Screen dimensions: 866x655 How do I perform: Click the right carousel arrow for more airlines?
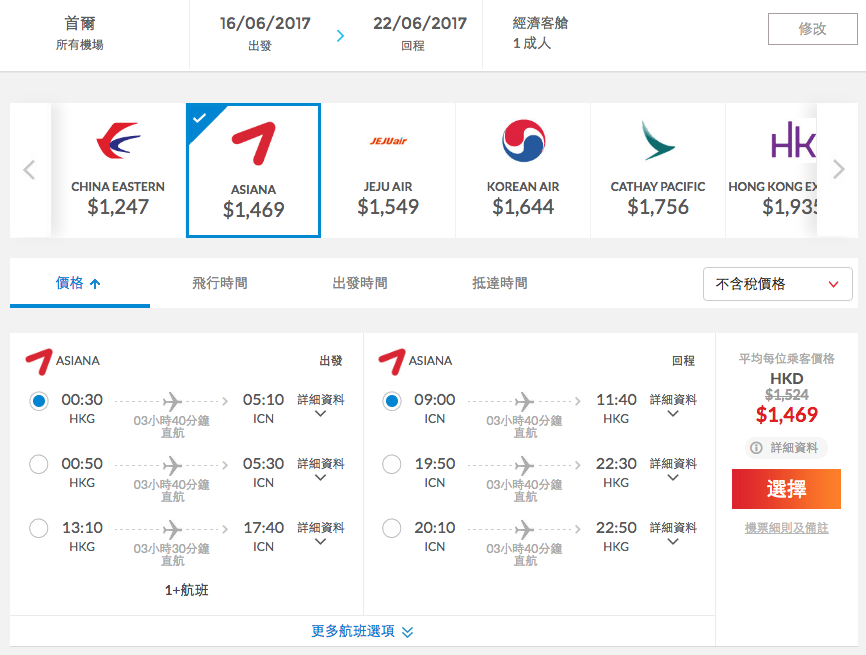838,170
